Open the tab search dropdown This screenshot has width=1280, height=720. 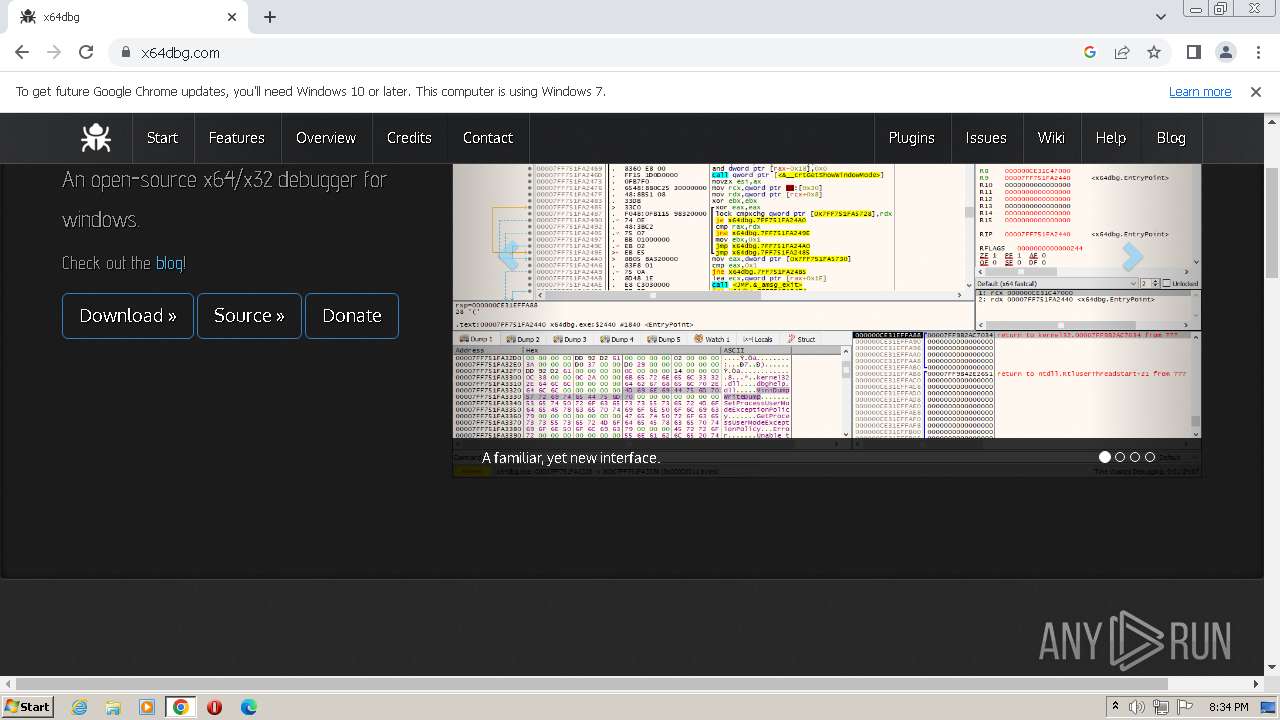pos(1160,17)
